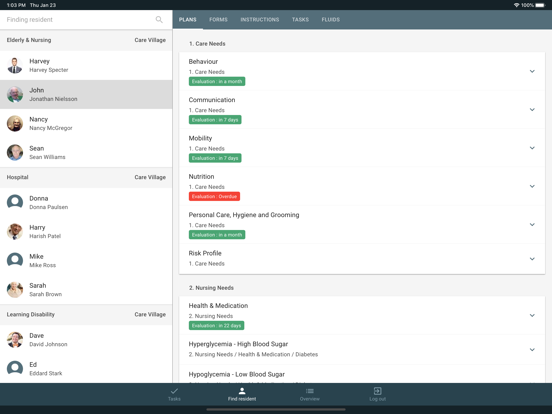Click Mobility 'in 7 days' badge
This screenshot has width=552, height=414.
coord(215,158)
